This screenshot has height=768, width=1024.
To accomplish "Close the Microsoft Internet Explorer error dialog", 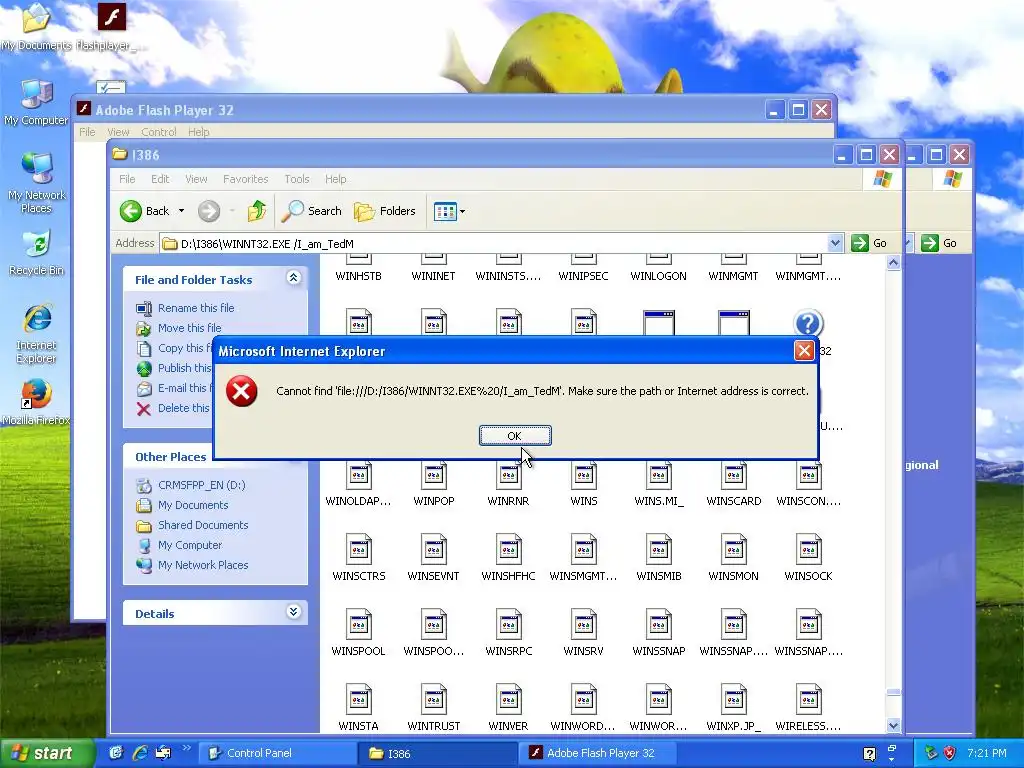I will [804, 351].
